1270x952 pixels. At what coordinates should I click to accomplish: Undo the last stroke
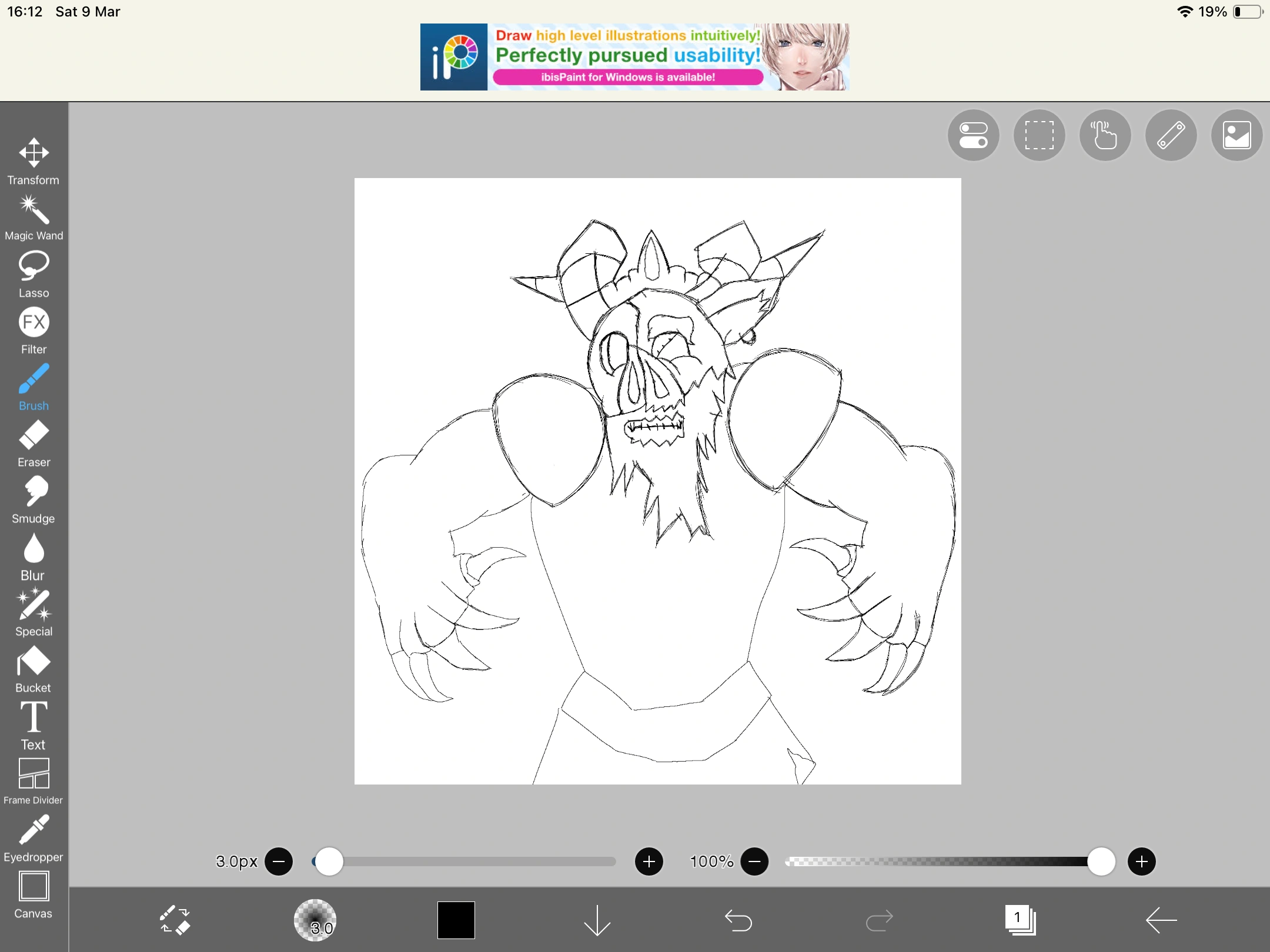coord(738,920)
